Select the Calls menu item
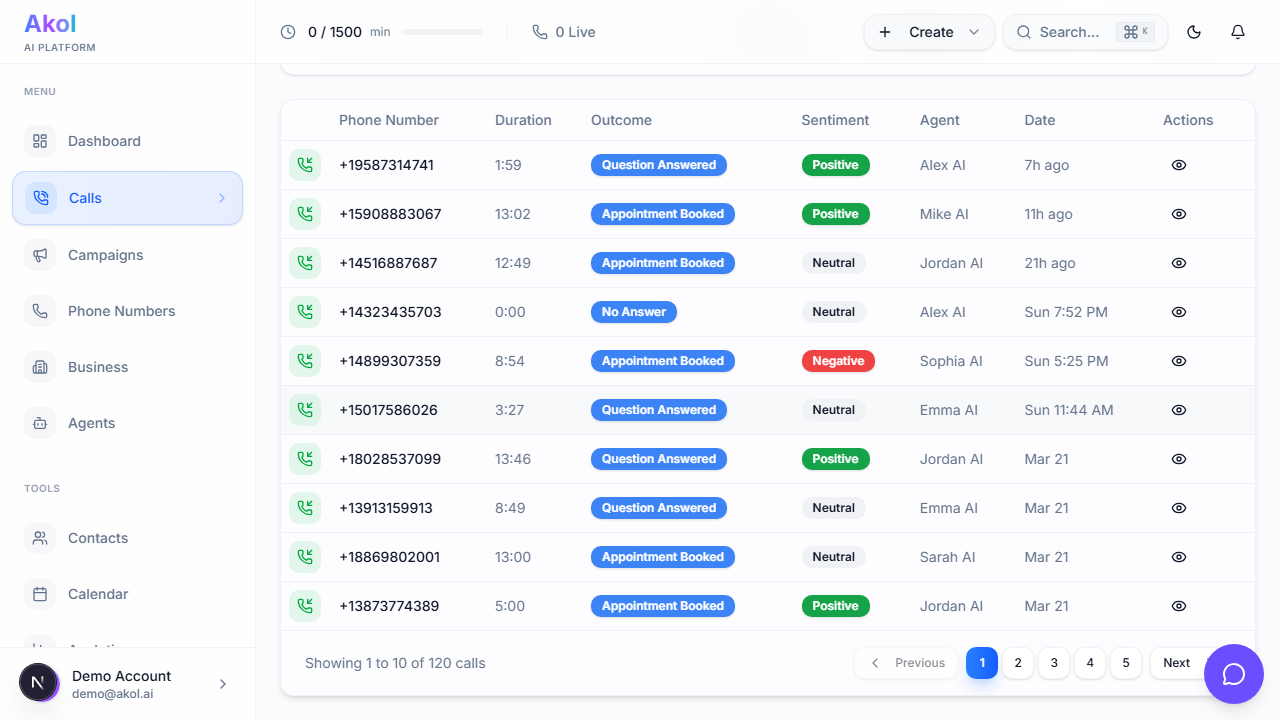This screenshot has width=1280, height=720. [x=85, y=198]
